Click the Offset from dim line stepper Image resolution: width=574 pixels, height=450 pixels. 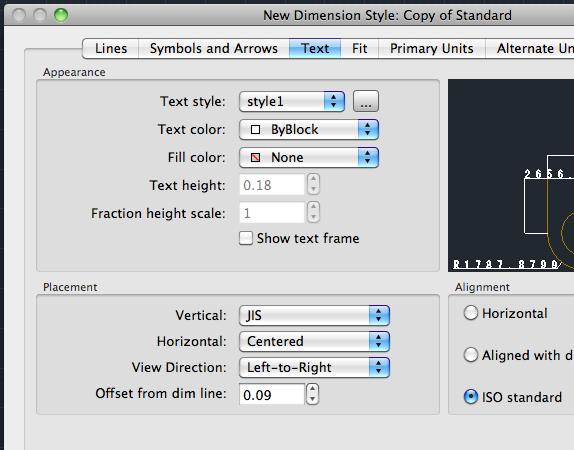(313, 394)
